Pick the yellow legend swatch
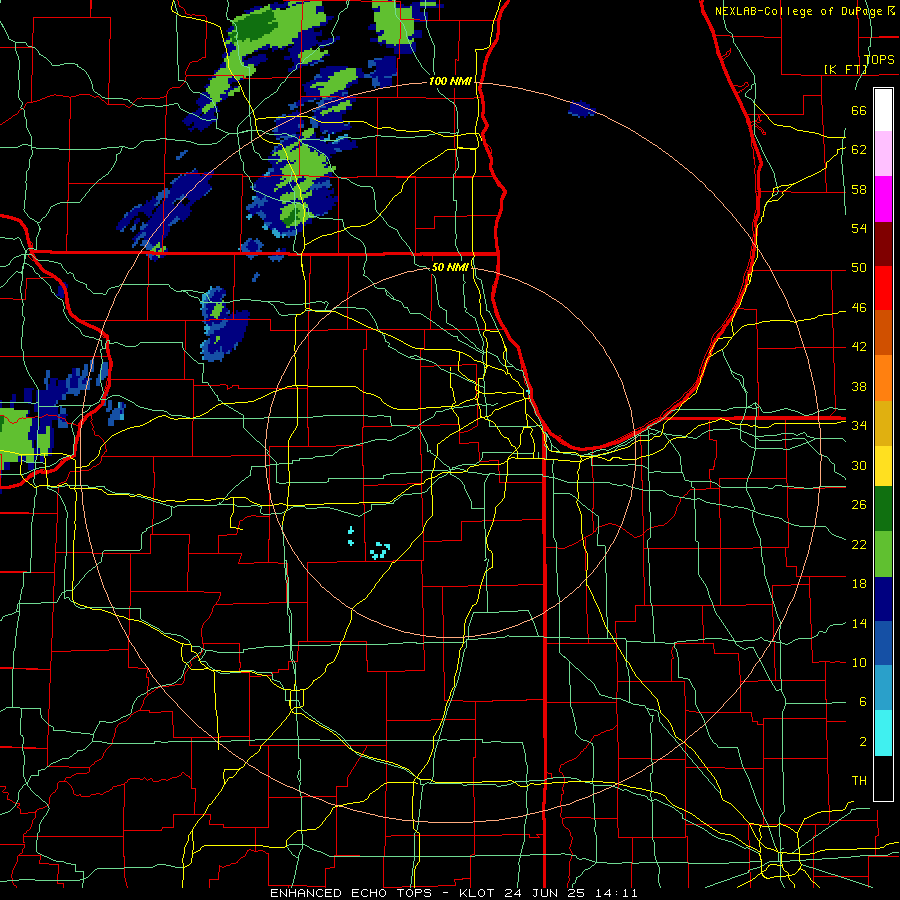The height and width of the screenshot is (900, 900). coord(883,466)
